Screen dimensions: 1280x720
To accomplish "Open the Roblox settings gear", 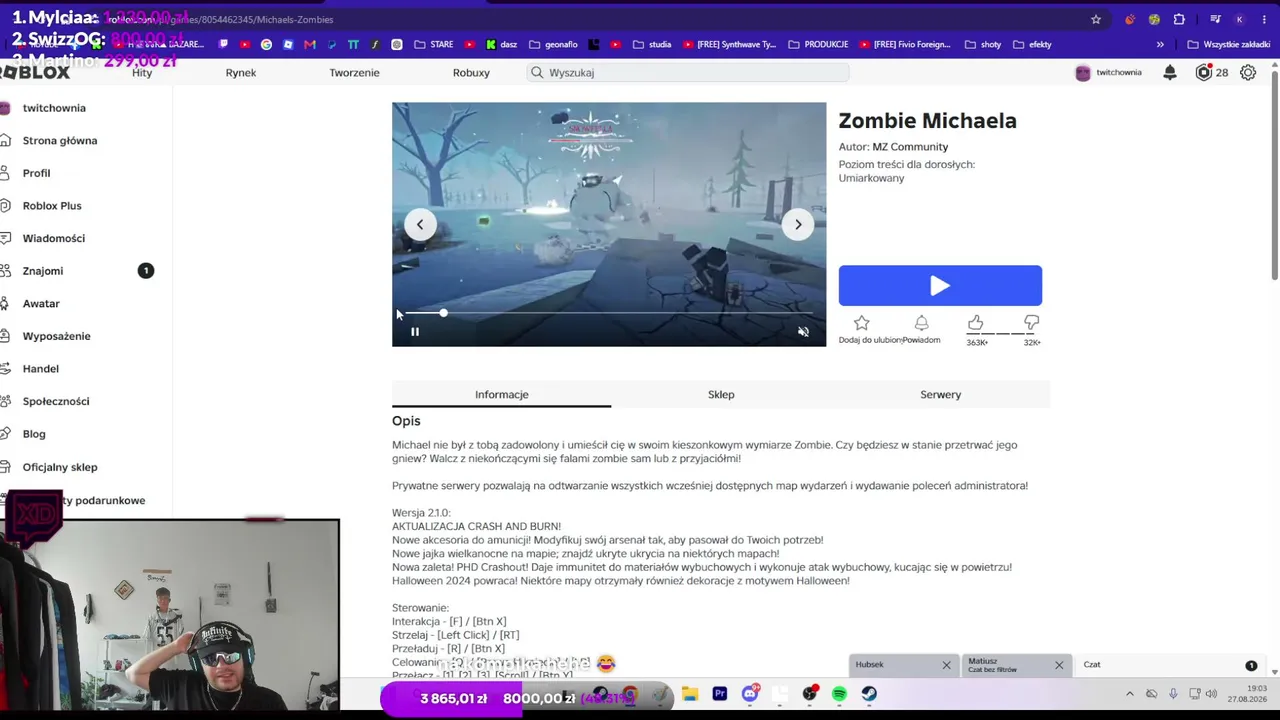I will pyautogui.click(x=1248, y=72).
